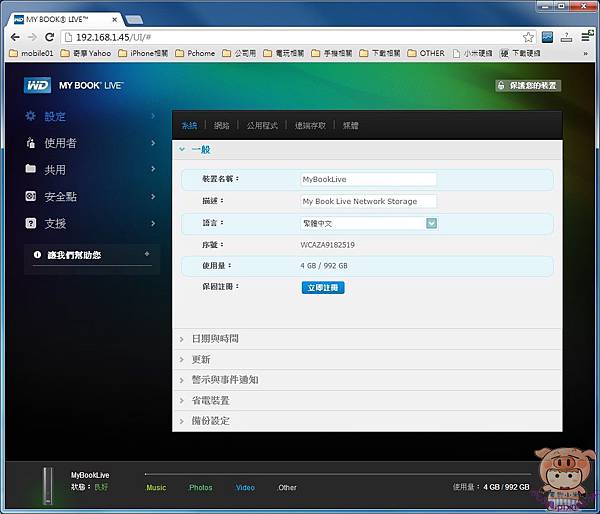Viewport: 600px width, 514px height.
Task: Switch to the 公用程式 tab
Action: [262, 126]
